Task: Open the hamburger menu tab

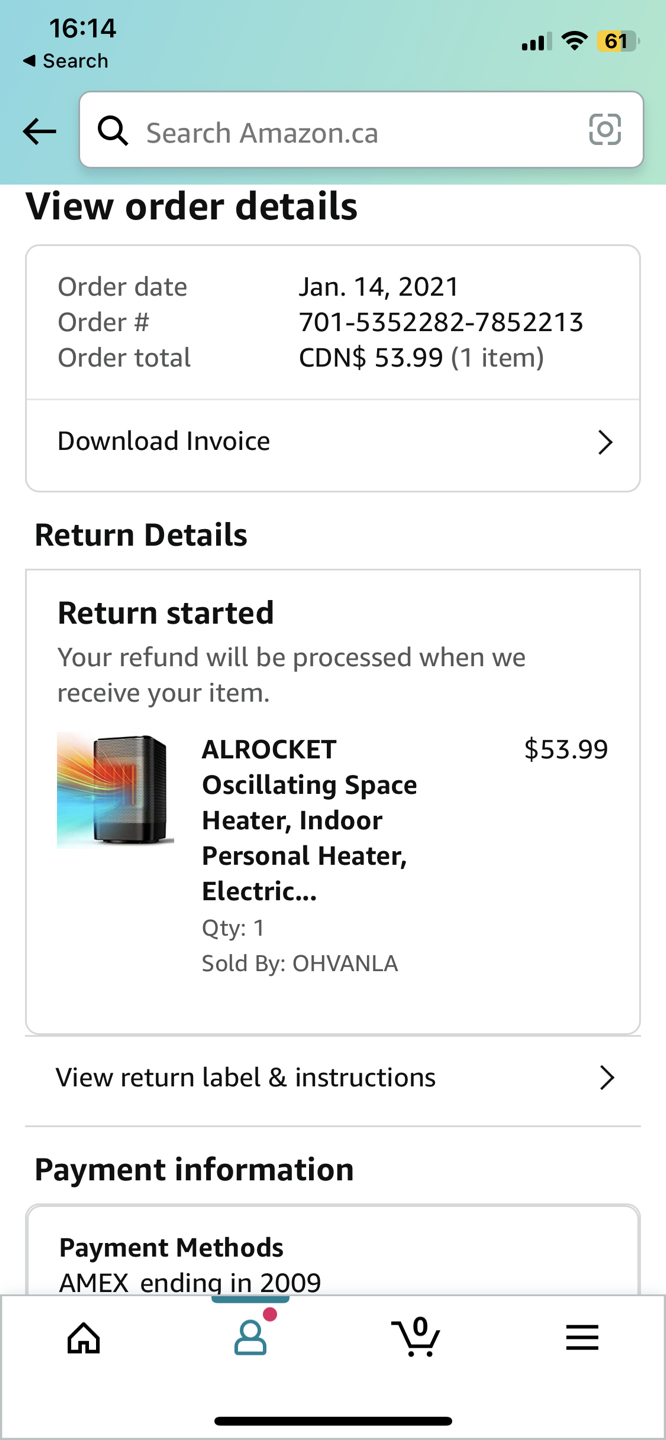Action: [582, 1338]
